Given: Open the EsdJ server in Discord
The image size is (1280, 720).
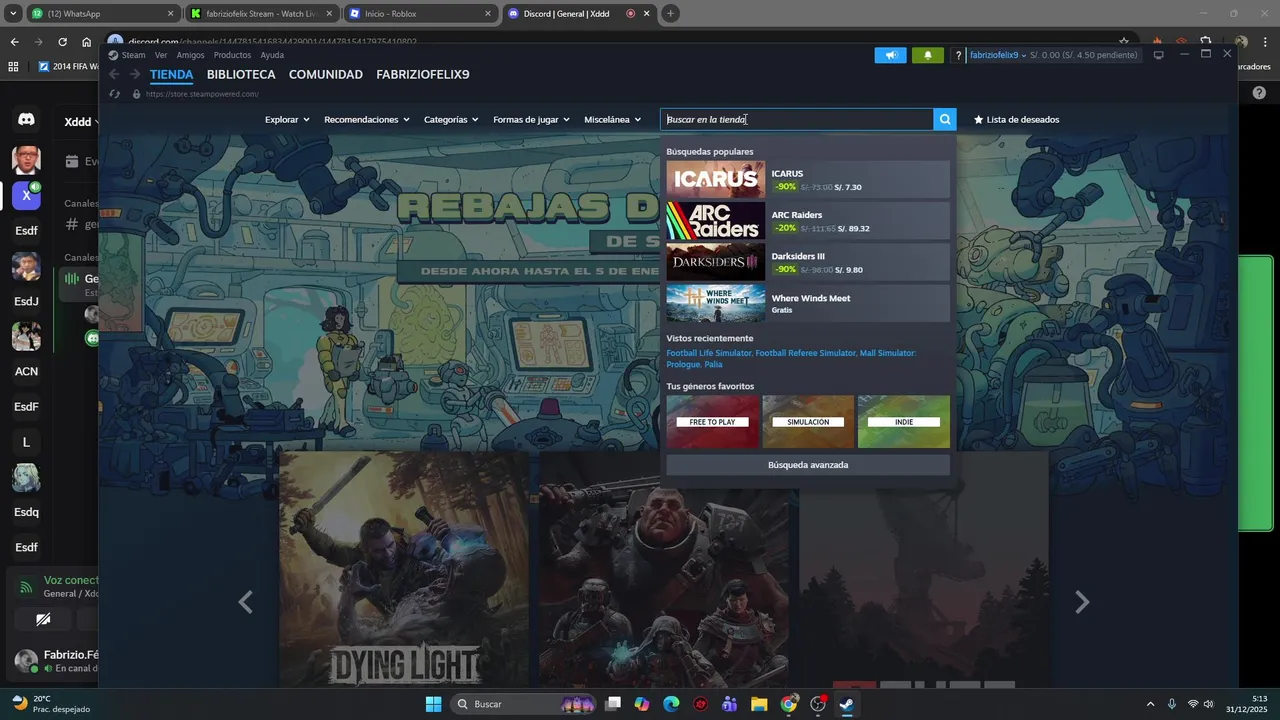Looking at the screenshot, I should [x=26, y=301].
